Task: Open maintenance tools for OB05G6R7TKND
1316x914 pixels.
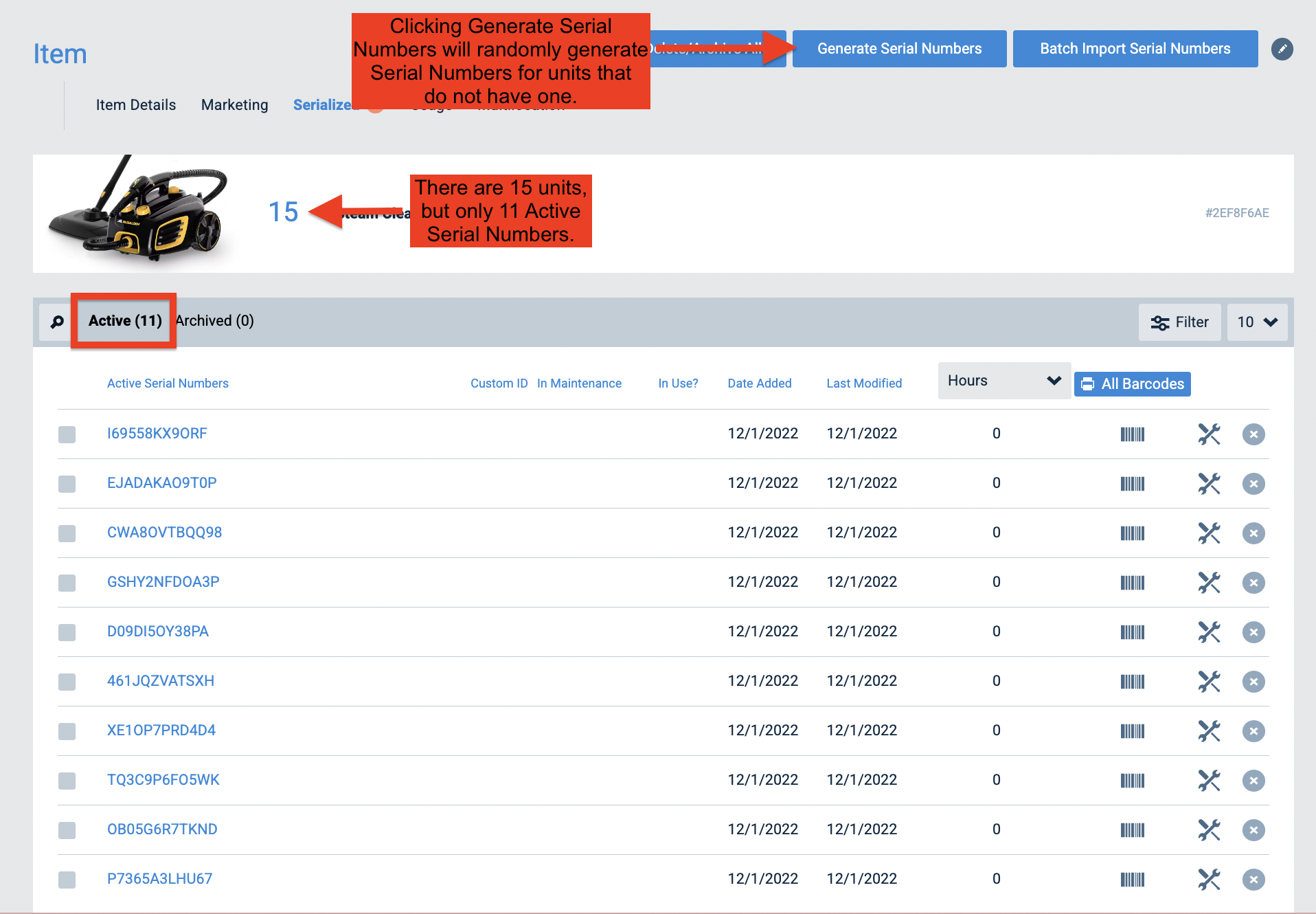Action: (x=1209, y=829)
